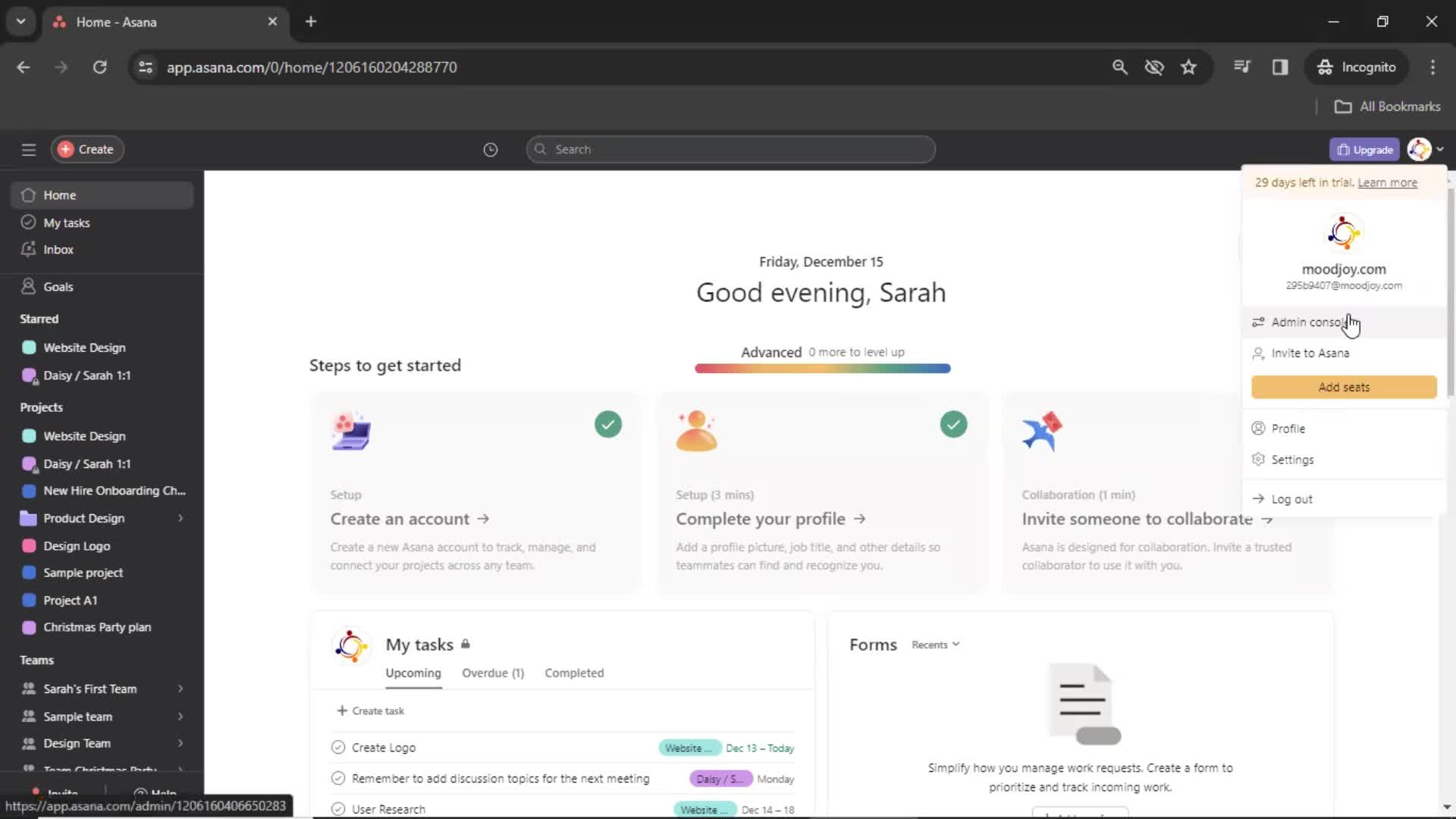The width and height of the screenshot is (1456, 819).
Task: Mark User Research task complete
Action: coord(338,809)
